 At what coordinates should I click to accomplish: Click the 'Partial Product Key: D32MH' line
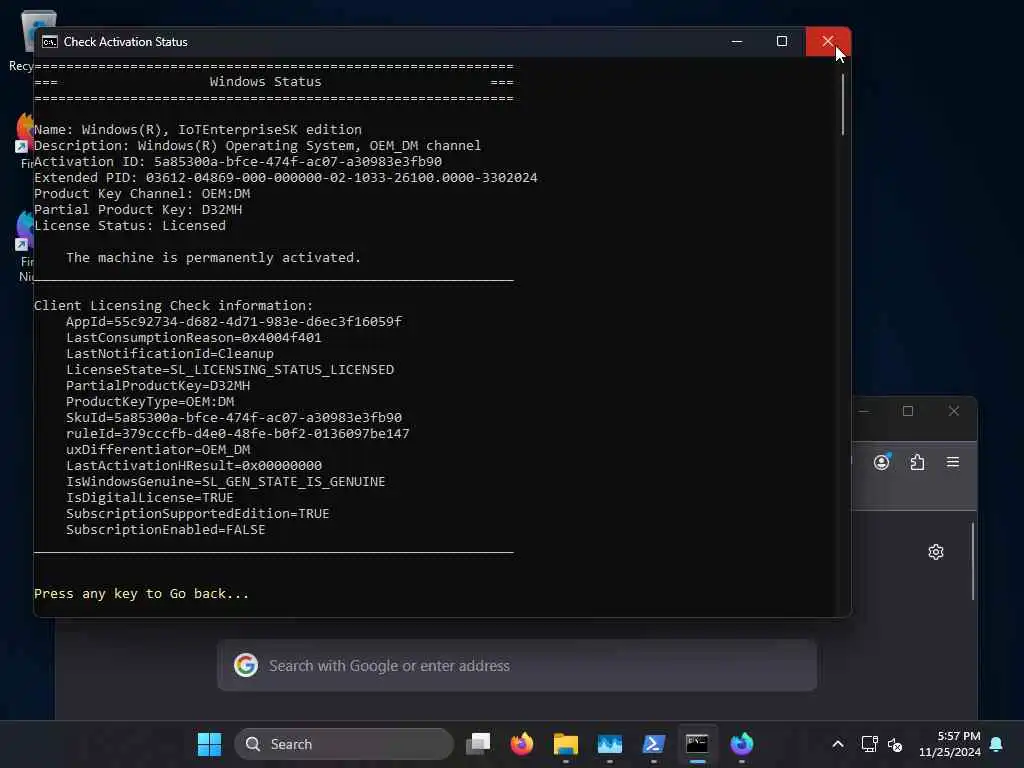(138, 210)
